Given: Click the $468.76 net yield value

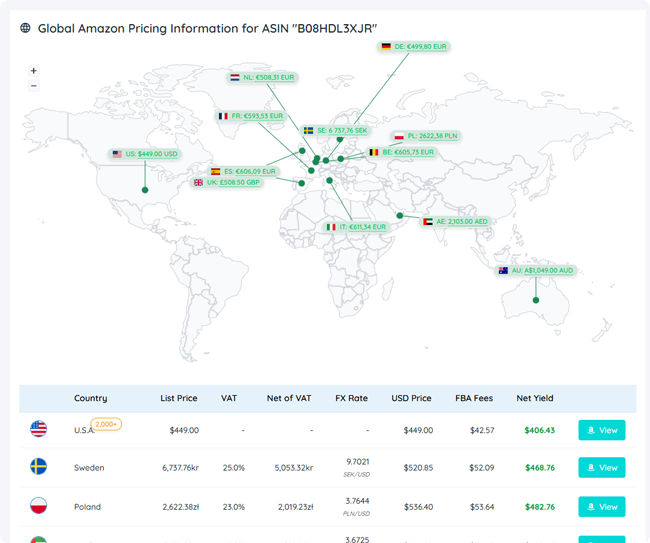Looking at the screenshot, I should coord(540,468).
